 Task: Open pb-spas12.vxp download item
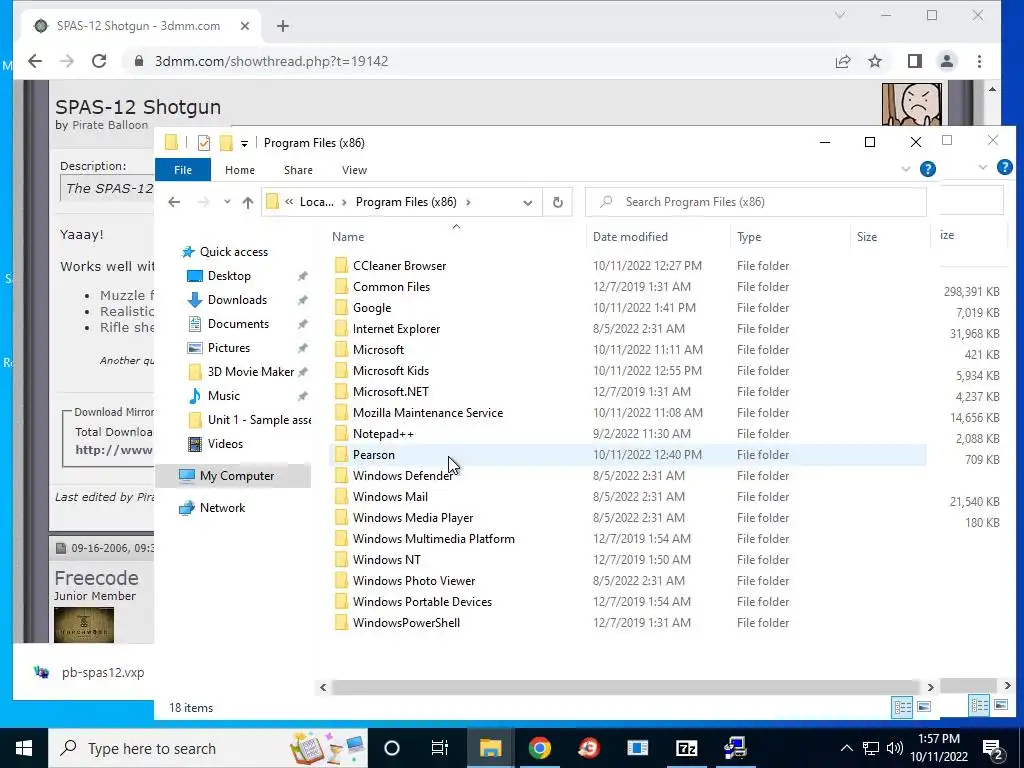point(89,672)
